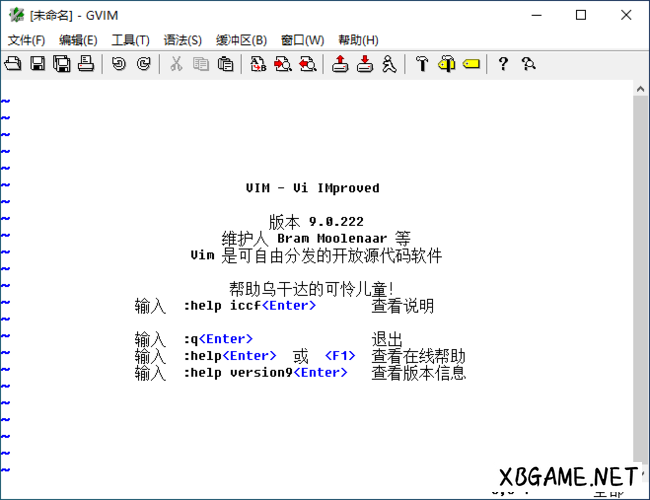Click the Jump to tag yellow icon

pos(471,64)
